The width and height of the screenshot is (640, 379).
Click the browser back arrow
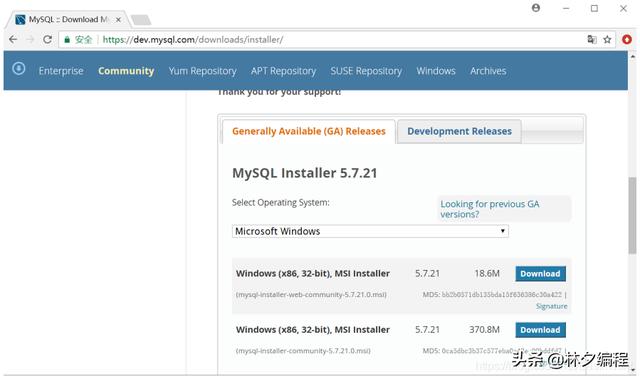coord(13,40)
